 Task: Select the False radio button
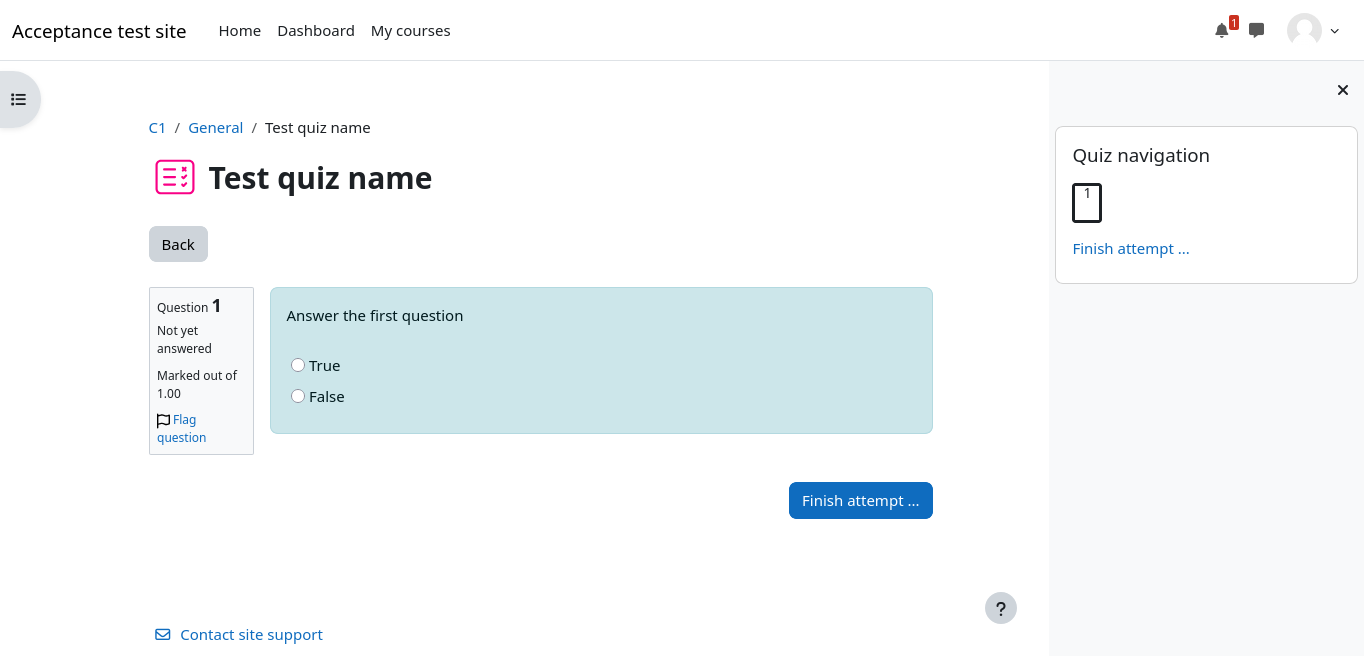pos(298,396)
